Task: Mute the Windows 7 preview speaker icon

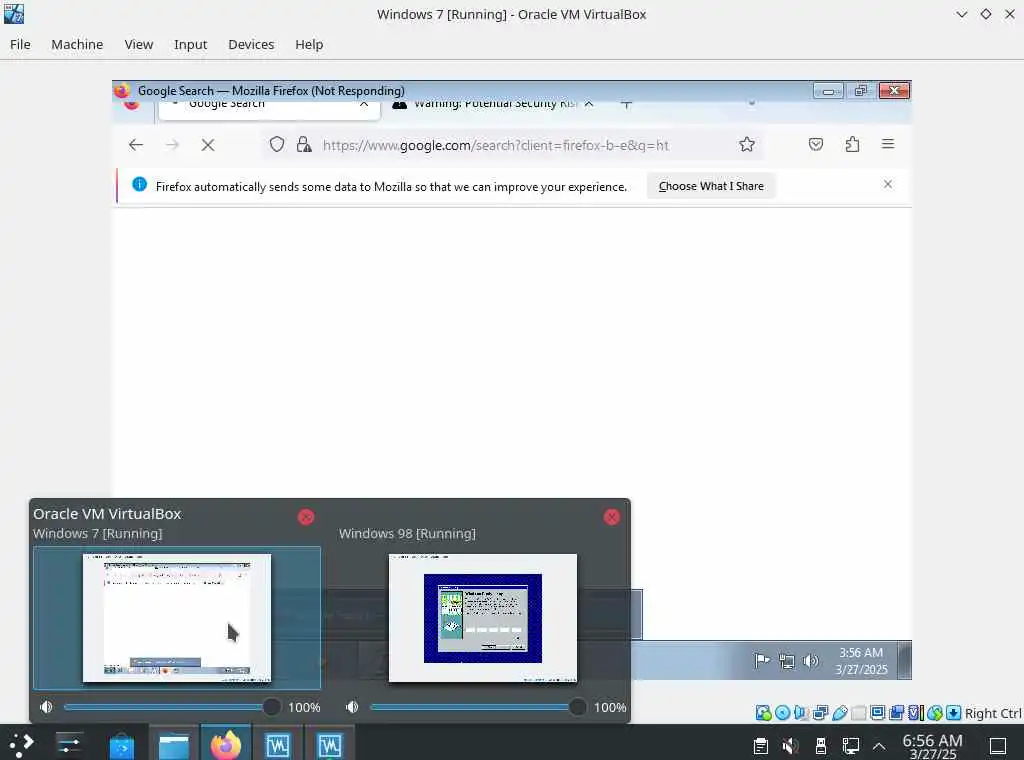Action: click(x=46, y=707)
